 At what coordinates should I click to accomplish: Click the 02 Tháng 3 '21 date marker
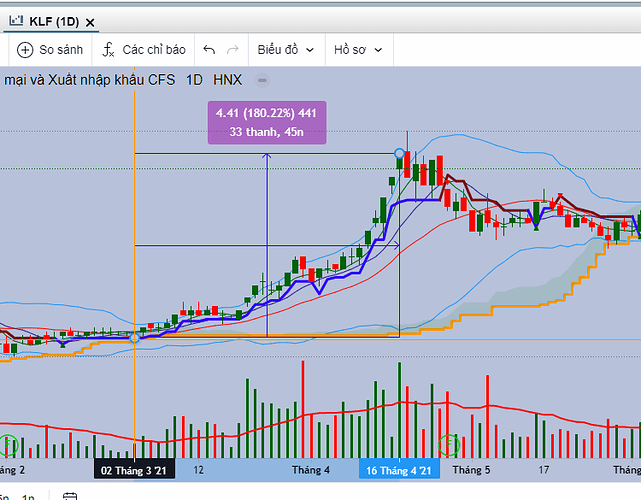tap(134, 471)
